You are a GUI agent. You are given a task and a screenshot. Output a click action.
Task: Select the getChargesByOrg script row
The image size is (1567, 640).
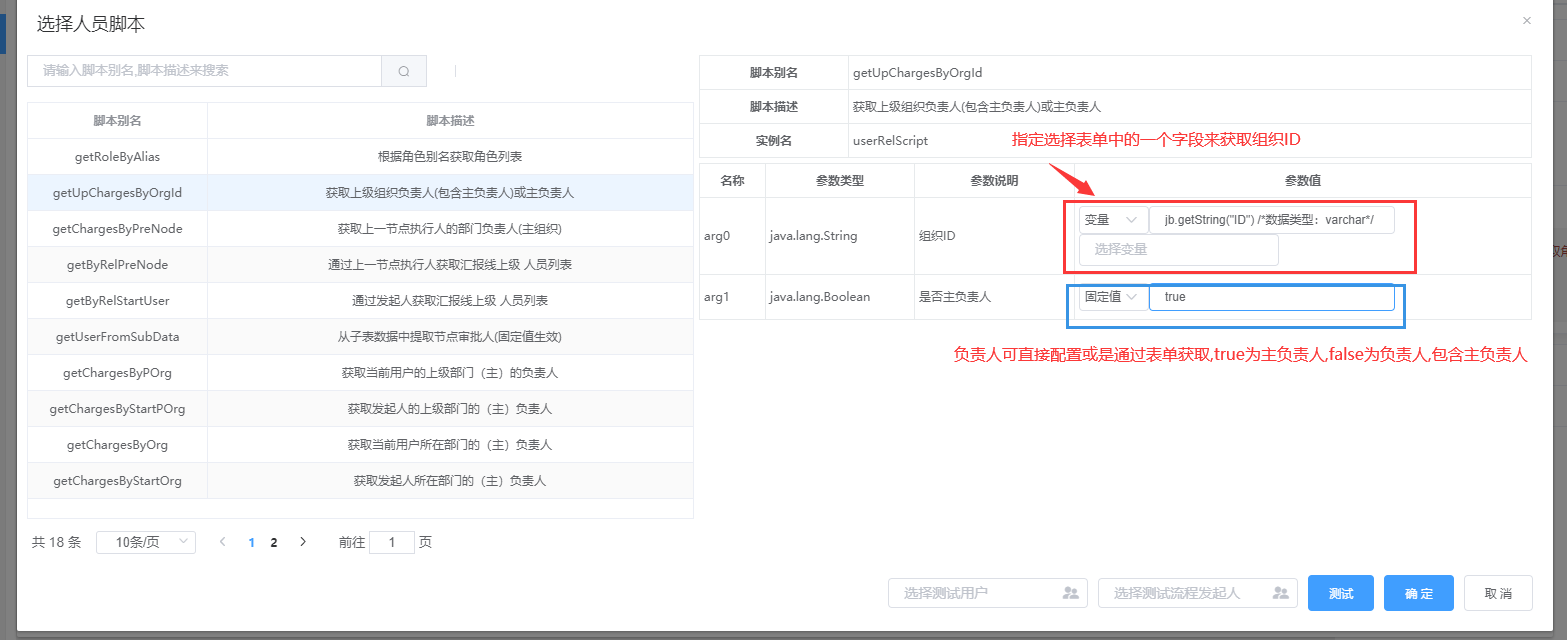[360, 445]
